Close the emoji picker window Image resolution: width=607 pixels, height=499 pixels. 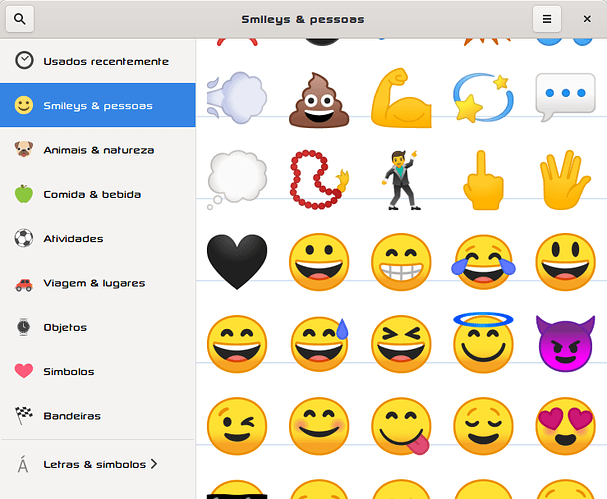tap(587, 19)
